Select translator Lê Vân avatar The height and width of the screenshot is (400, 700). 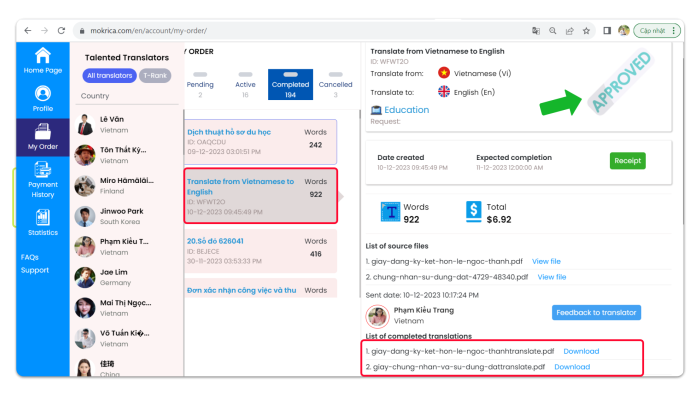(x=87, y=123)
